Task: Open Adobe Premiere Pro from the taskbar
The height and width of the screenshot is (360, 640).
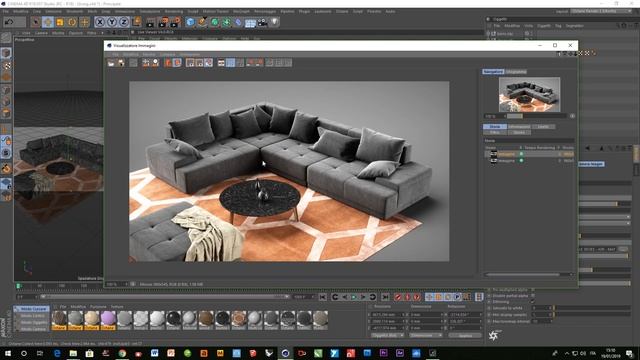Action: click(383, 353)
